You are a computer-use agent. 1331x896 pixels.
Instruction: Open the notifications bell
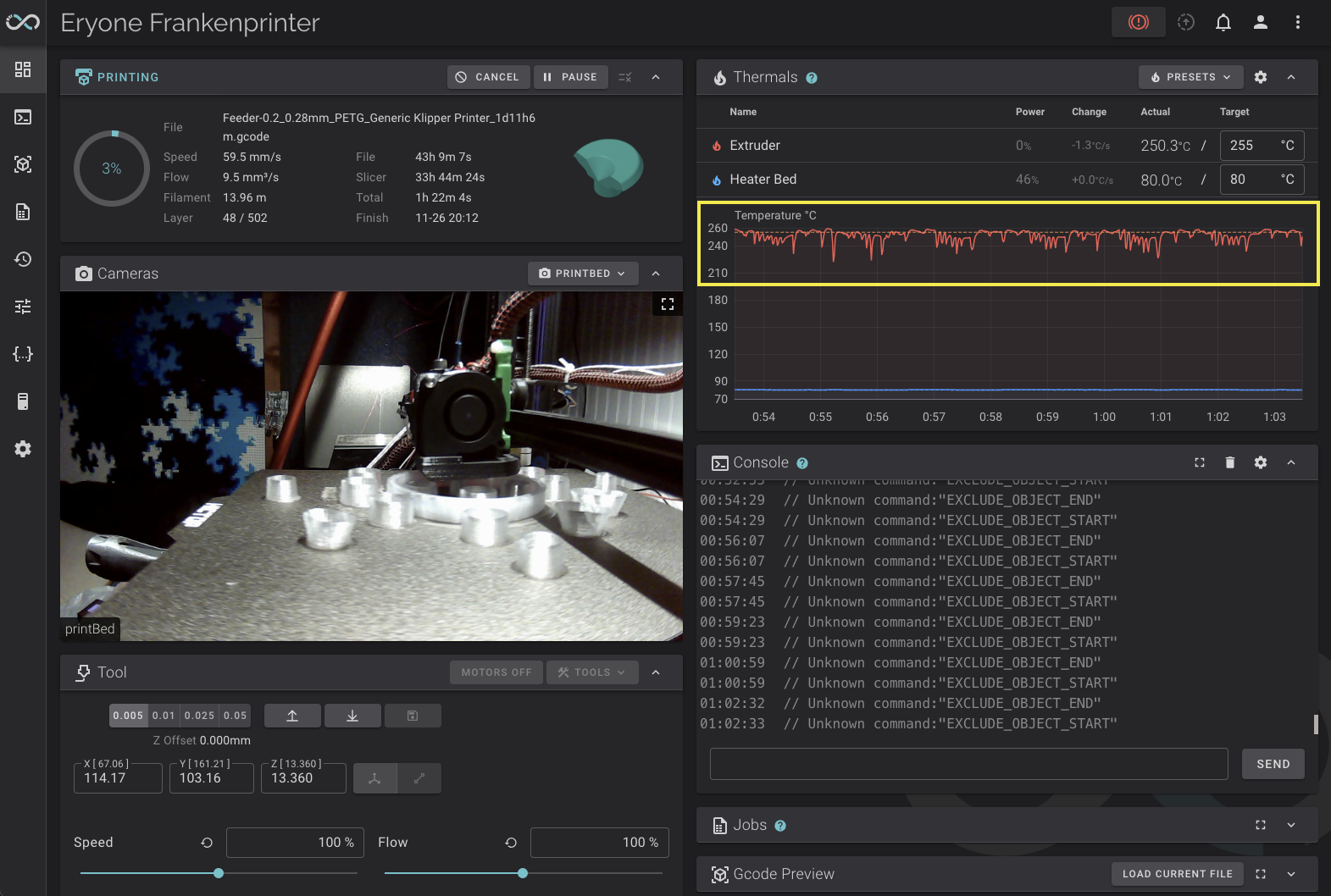pyautogui.click(x=1223, y=22)
